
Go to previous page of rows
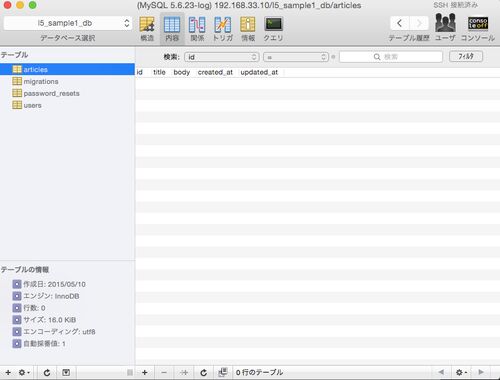point(441,372)
